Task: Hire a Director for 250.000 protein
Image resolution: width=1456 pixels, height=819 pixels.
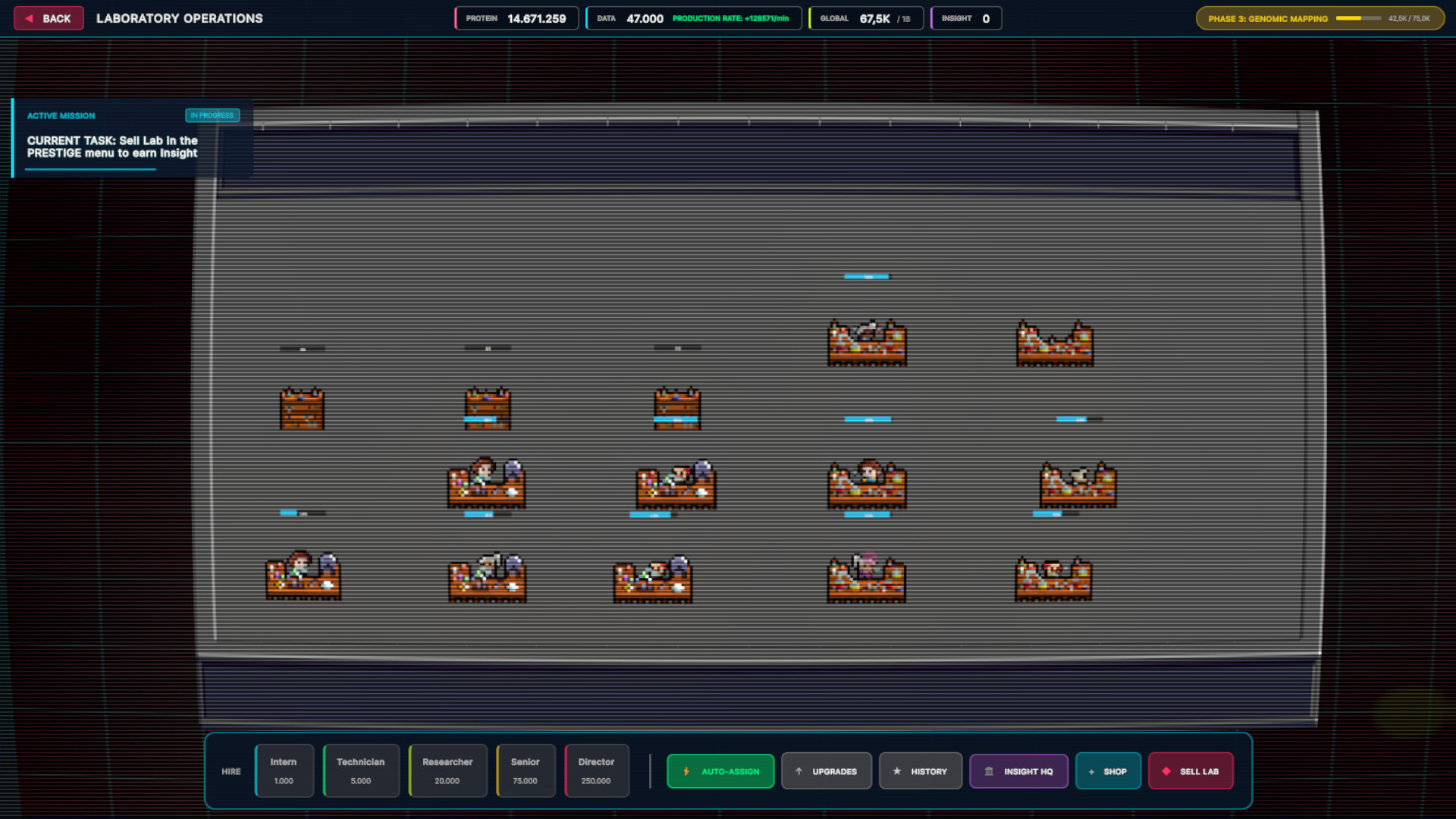Action: click(597, 770)
